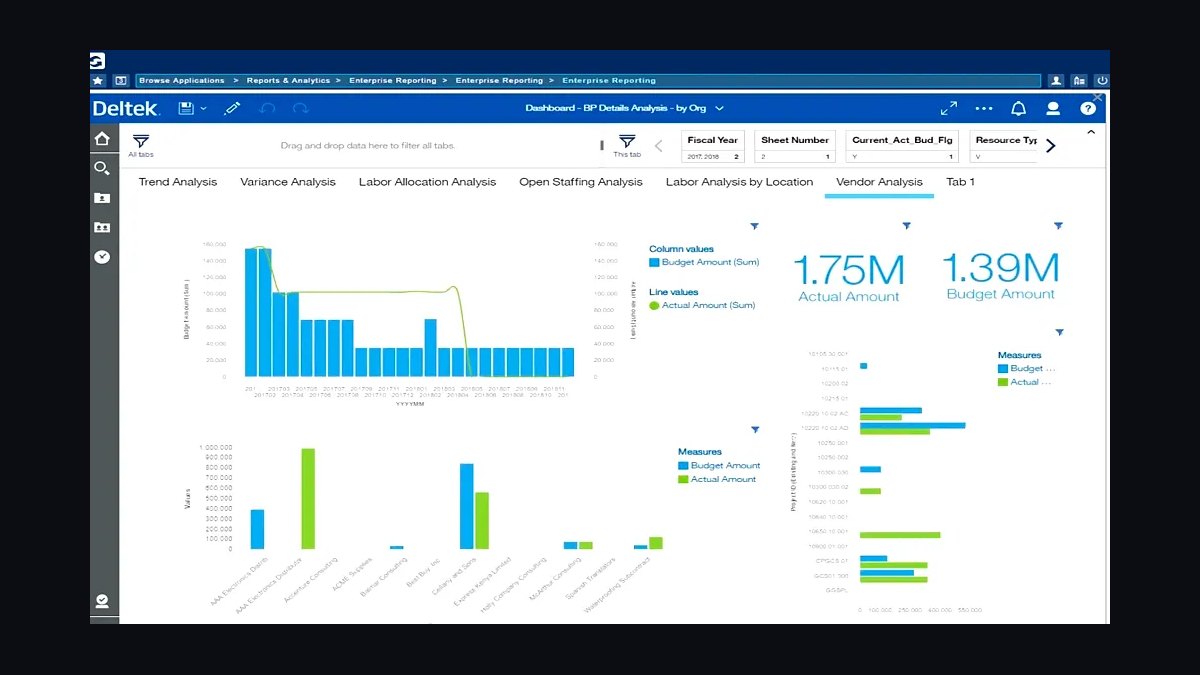Click the drag and drop all-tabs filter area

368,146
